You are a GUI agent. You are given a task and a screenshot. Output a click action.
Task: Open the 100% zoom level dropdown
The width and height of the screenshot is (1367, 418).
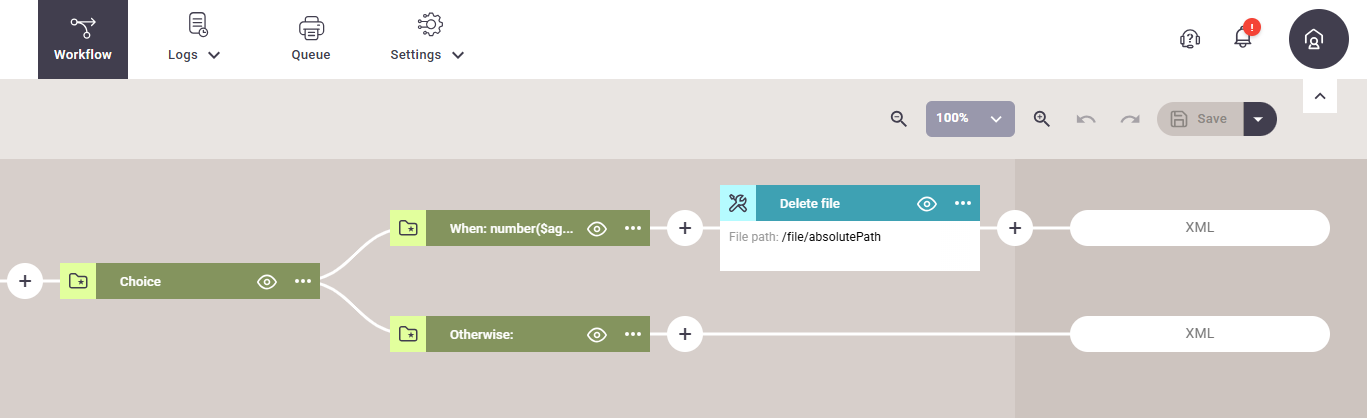click(970, 119)
